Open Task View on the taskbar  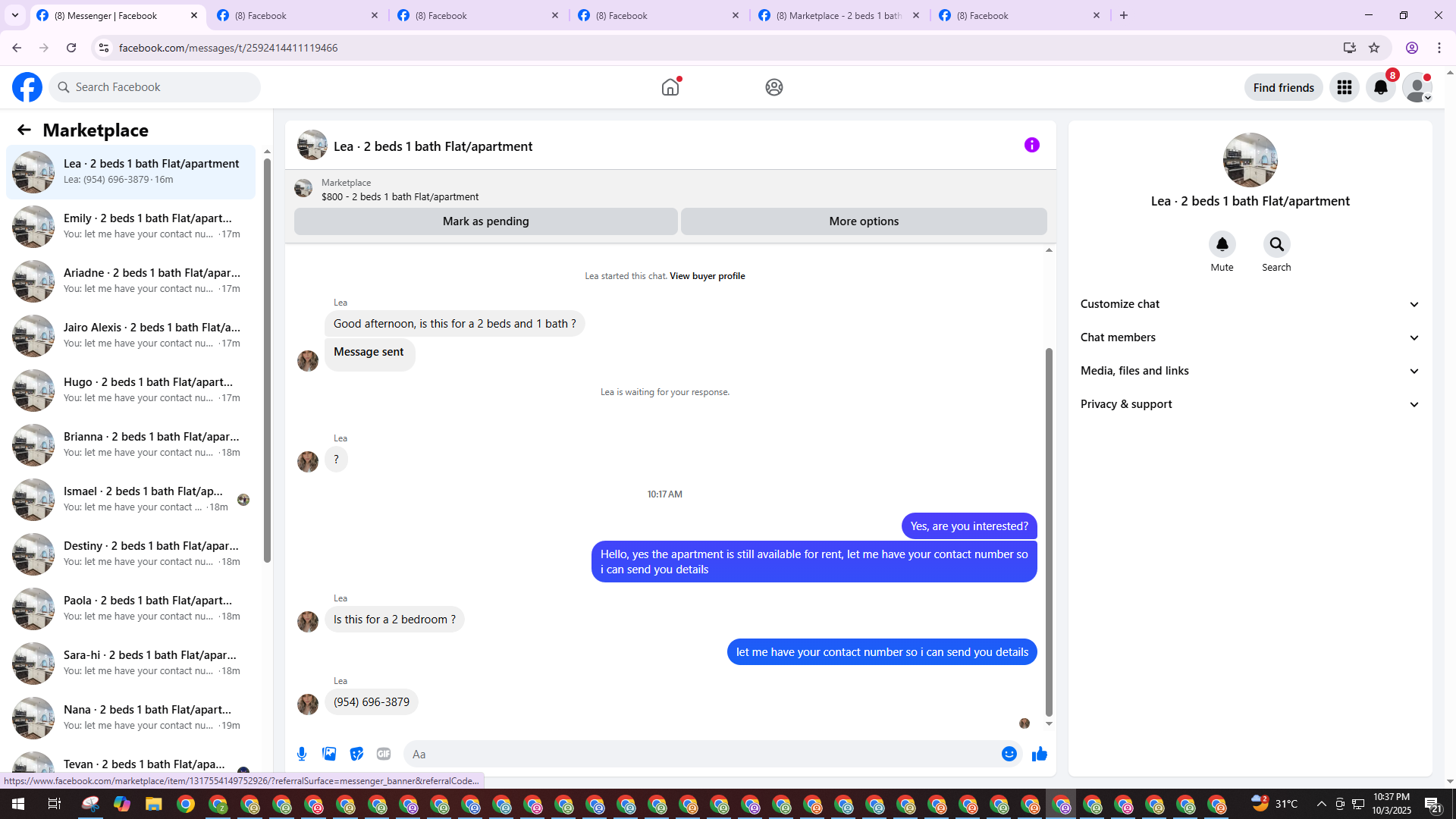coord(54,804)
